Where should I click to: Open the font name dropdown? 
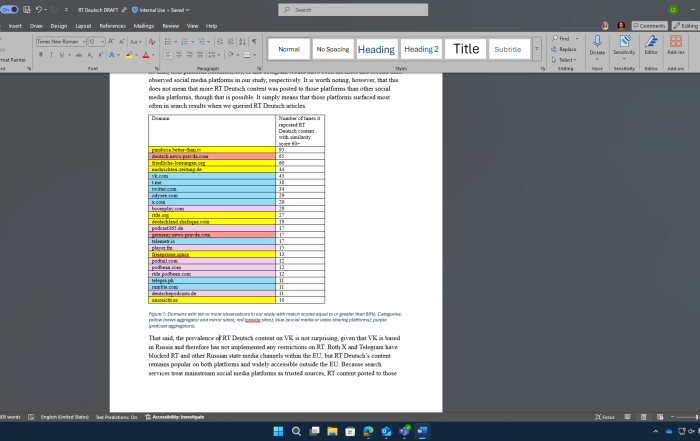[x=84, y=42]
